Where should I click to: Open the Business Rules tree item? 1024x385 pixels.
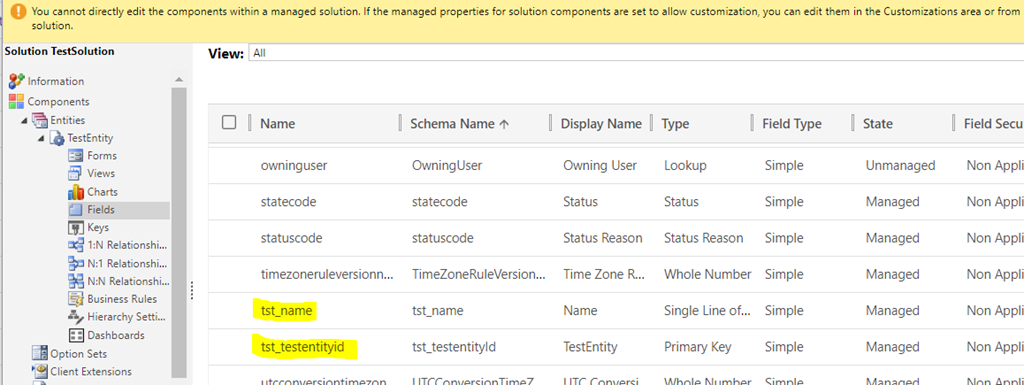(122, 299)
